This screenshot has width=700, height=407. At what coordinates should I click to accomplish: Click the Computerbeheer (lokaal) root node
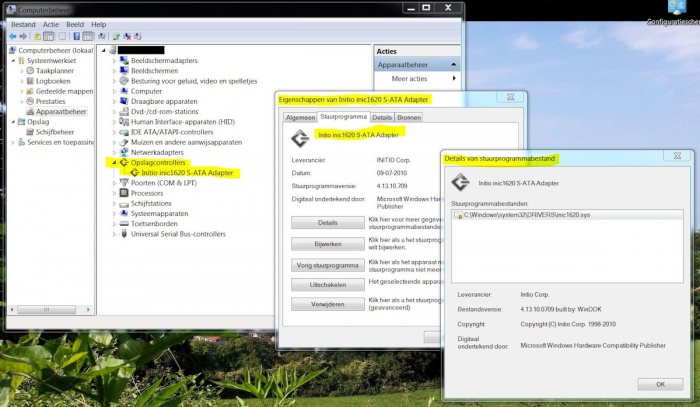[x=56, y=50]
